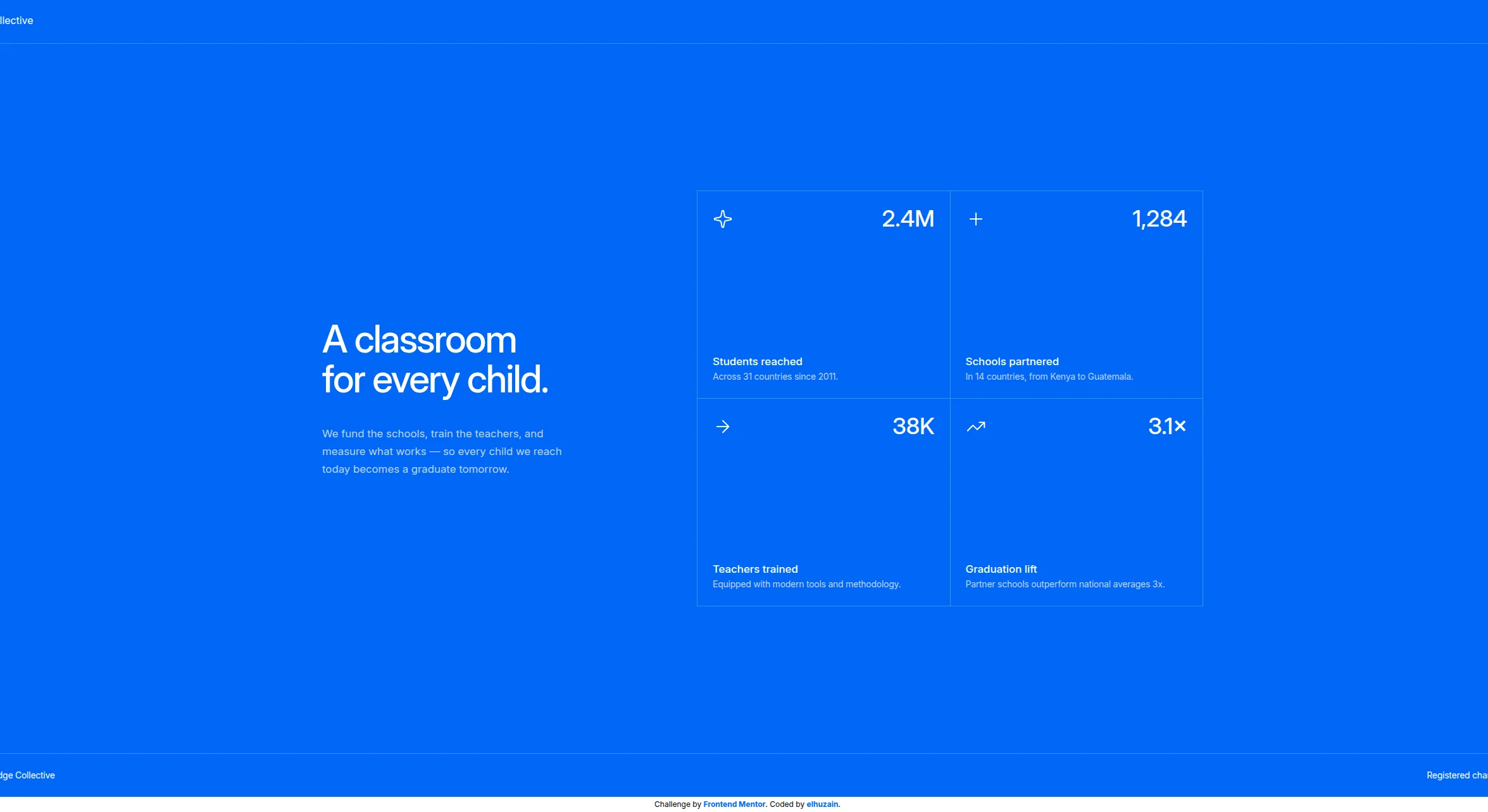Viewport: 1488px width, 812px height.
Task: Click 'Partner schools outperform national averages 3x.' text
Action: pos(1065,584)
